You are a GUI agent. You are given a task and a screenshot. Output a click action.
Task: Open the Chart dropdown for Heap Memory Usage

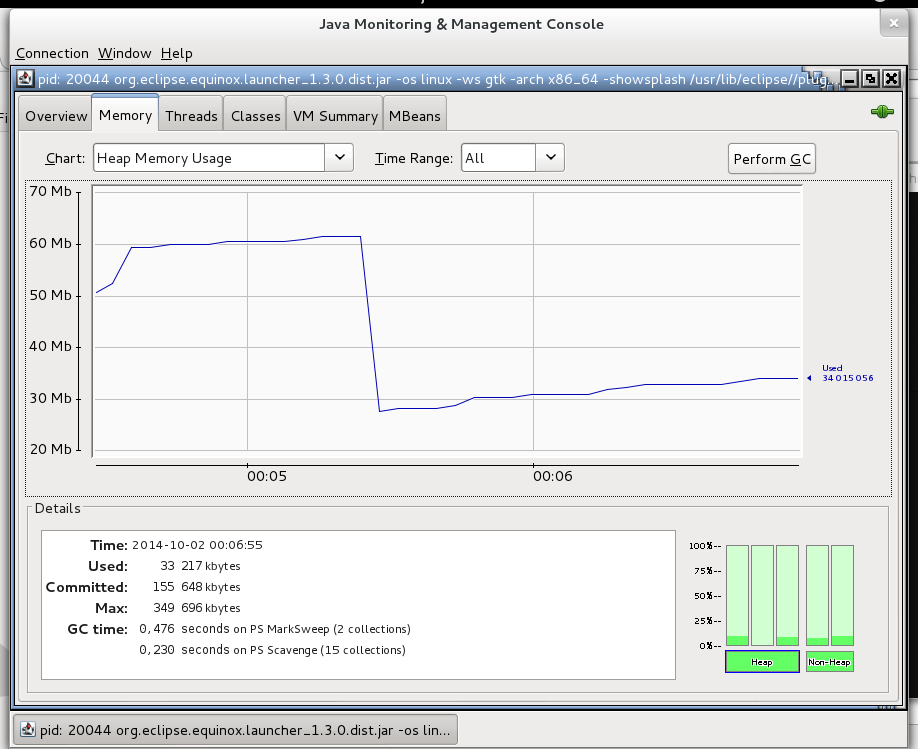tap(339, 158)
